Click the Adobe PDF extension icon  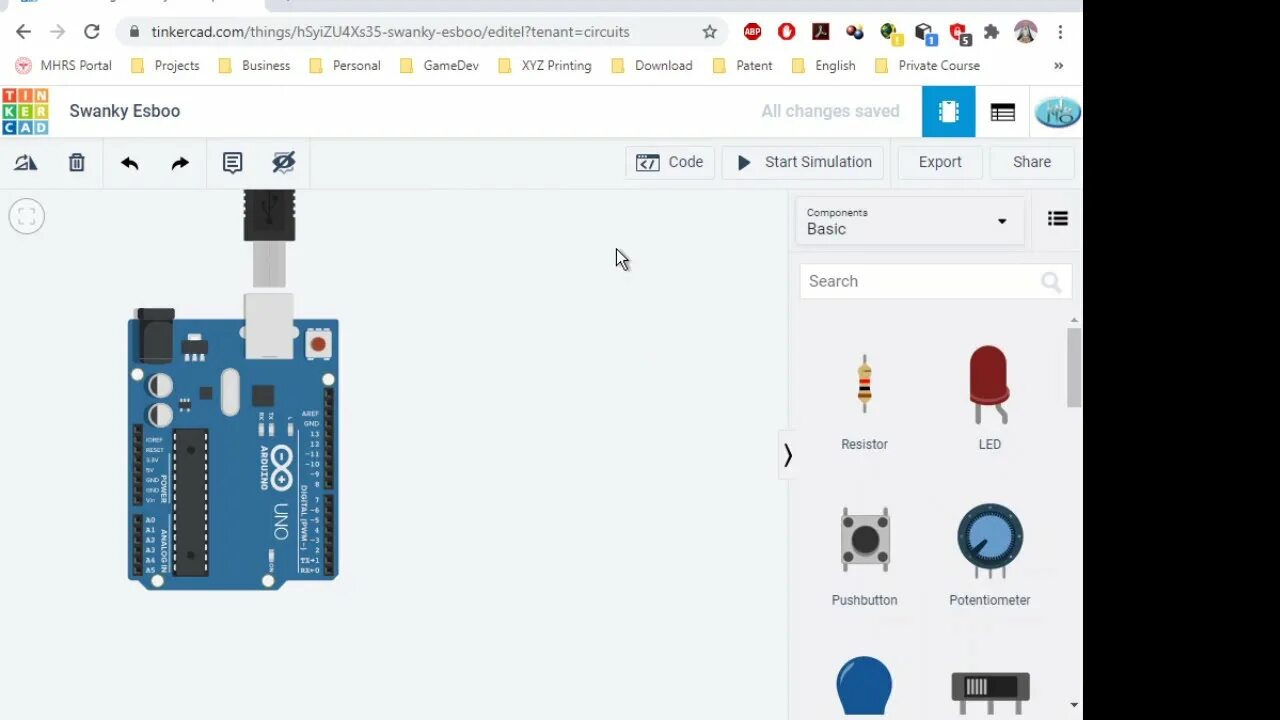[821, 32]
